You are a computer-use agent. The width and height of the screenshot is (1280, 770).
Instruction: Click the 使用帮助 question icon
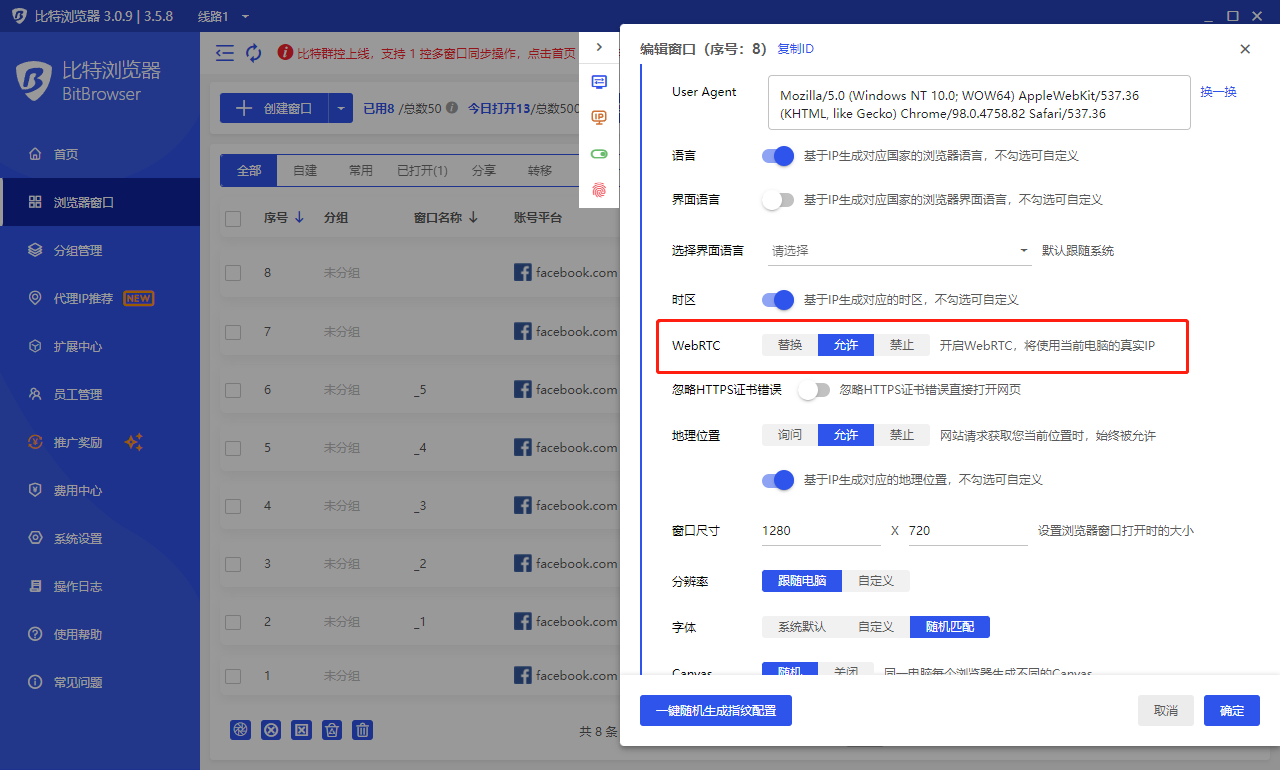(35, 634)
